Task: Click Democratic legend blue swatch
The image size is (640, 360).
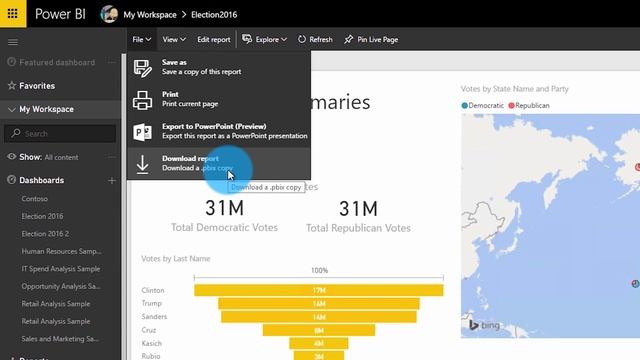Action: point(464,105)
